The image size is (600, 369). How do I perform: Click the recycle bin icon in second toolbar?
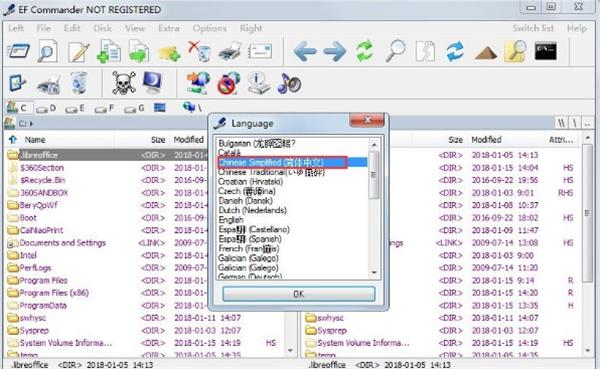click(x=79, y=83)
